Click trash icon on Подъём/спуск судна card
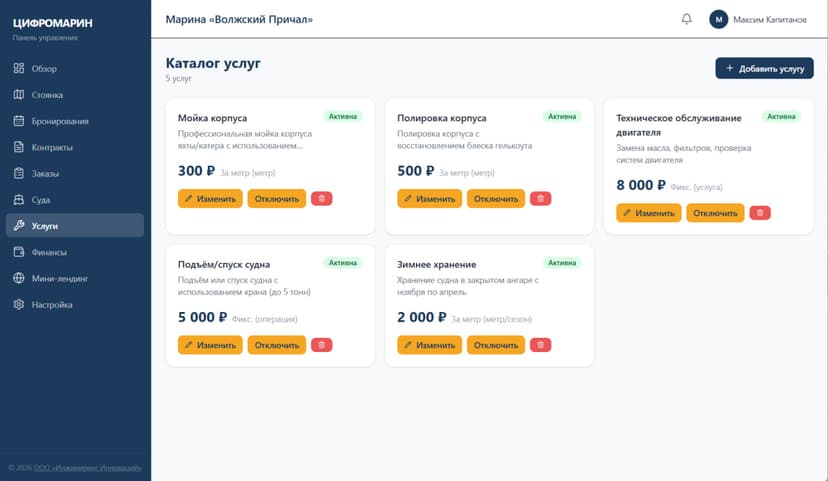Viewport: 828px width, 481px height. (x=321, y=345)
